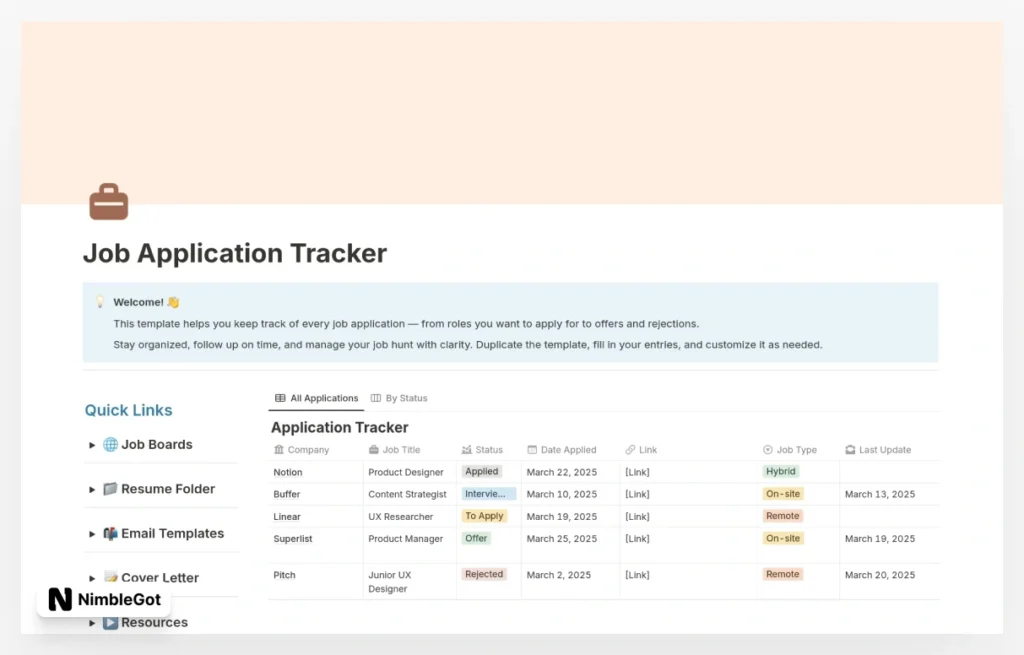Click the March 13, 2025 last update cell

click(x=889, y=494)
